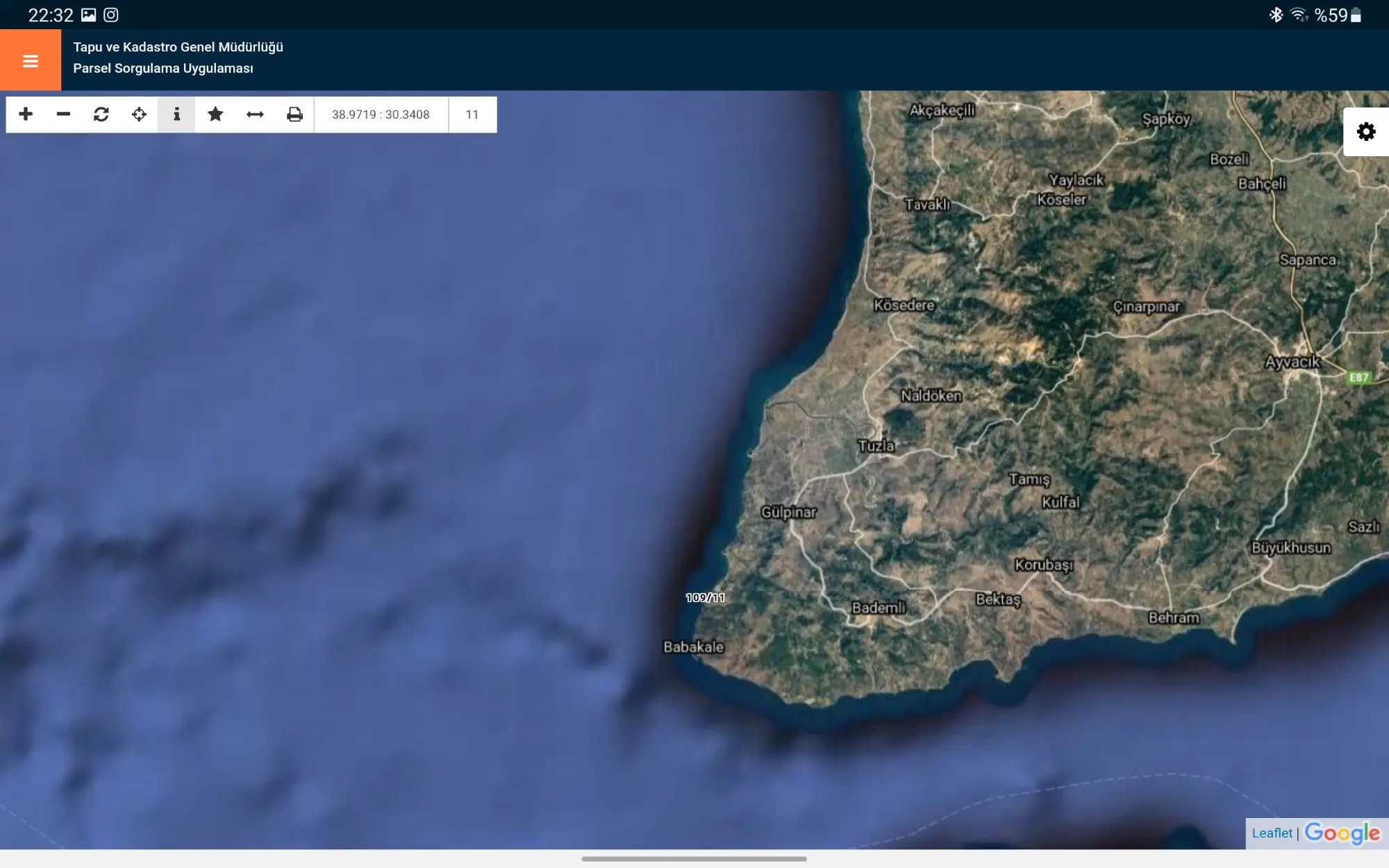
Task: Click the Google logo on map
Action: pos(1342,833)
